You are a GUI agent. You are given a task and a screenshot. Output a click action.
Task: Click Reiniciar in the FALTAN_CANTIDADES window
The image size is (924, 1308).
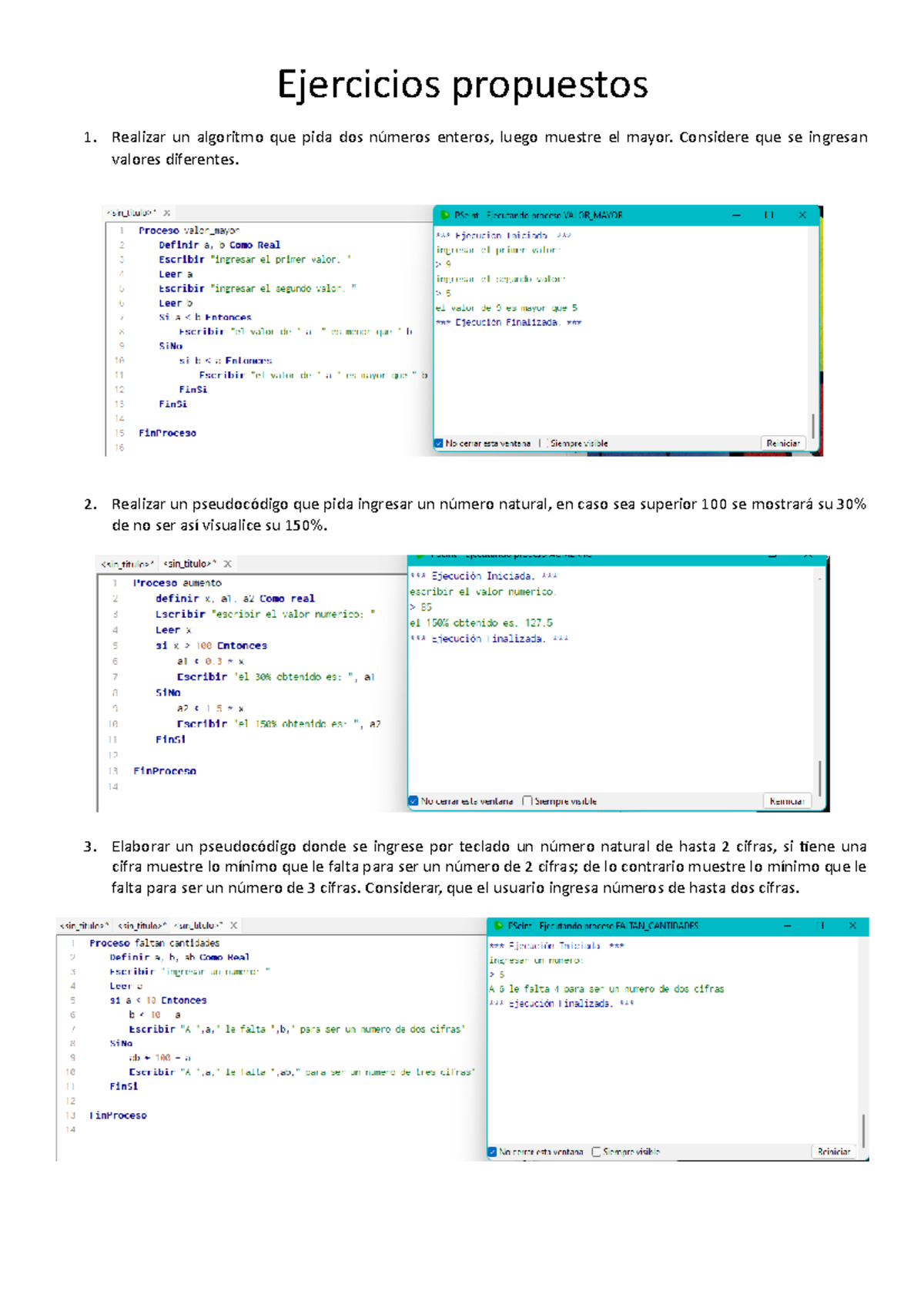click(x=833, y=1152)
